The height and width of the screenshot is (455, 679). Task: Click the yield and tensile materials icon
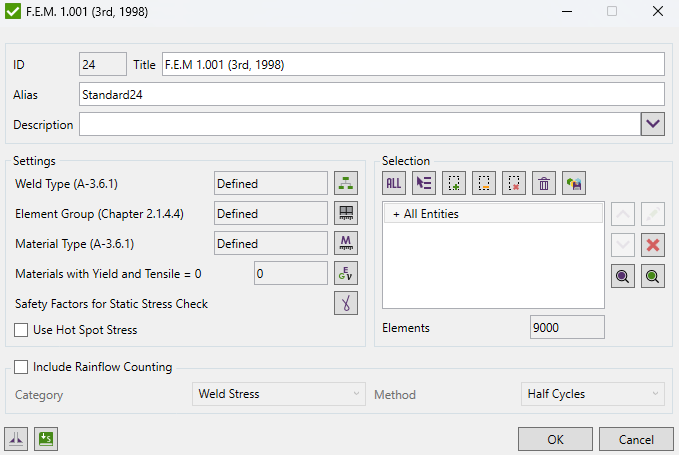345,273
